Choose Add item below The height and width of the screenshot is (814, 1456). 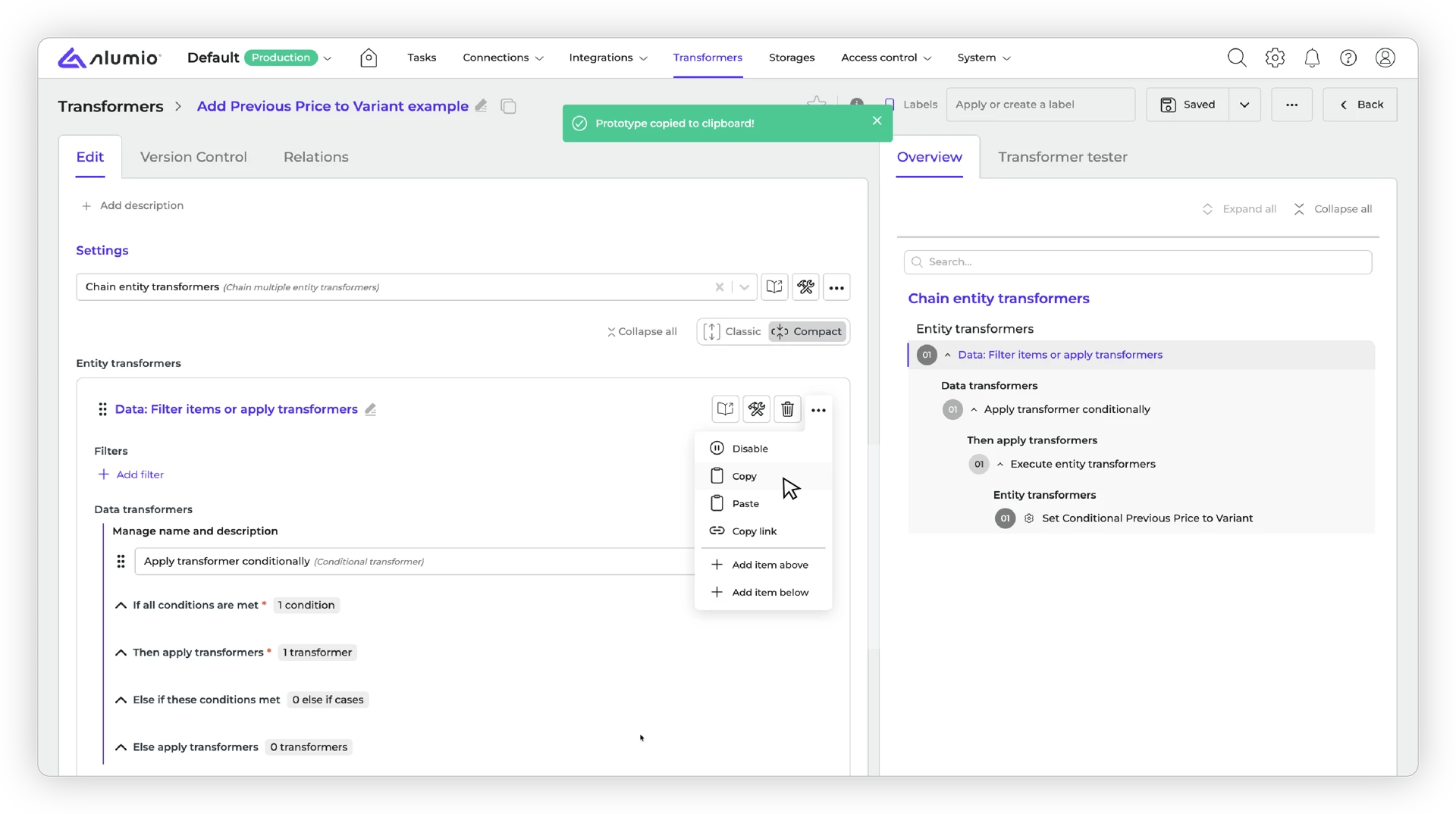tap(763, 593)
